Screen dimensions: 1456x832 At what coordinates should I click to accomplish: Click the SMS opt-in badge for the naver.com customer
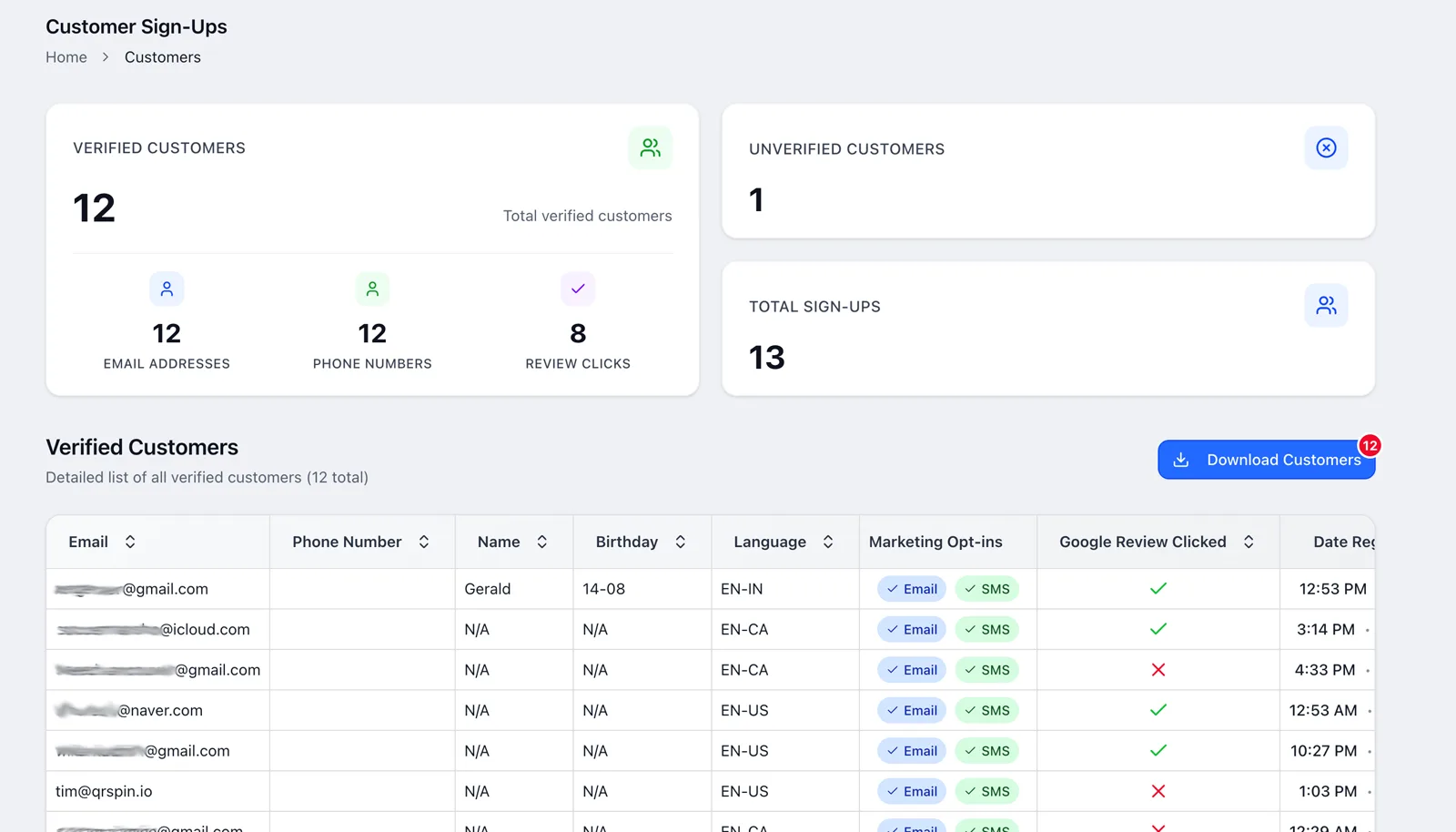[986, 711]
